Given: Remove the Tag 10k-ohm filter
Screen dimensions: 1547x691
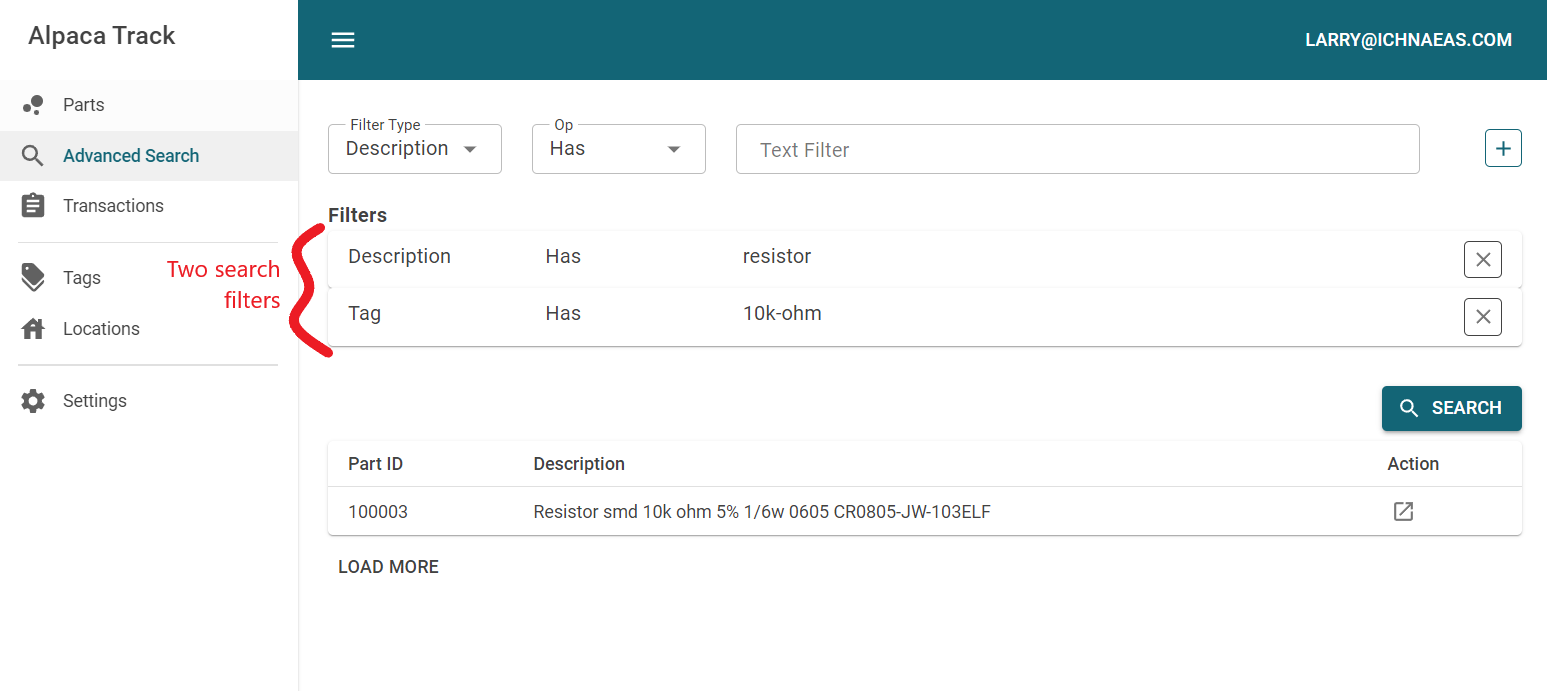Looking at the screenshot, I should [1482, 317].
